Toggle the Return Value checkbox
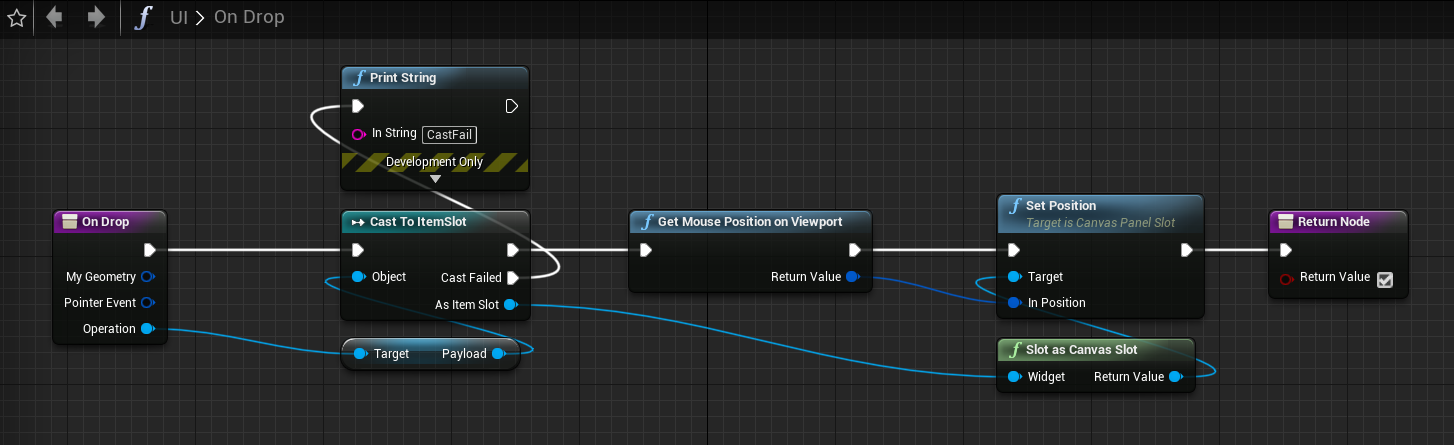The width and height of the screenshot is (1454, 445). coord(1384,279)
